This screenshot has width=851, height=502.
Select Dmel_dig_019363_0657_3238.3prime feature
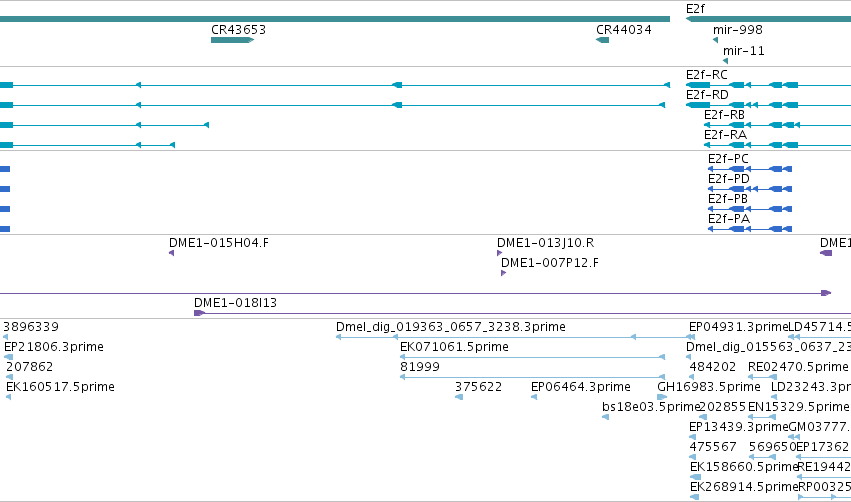click(x=516, y=337)
